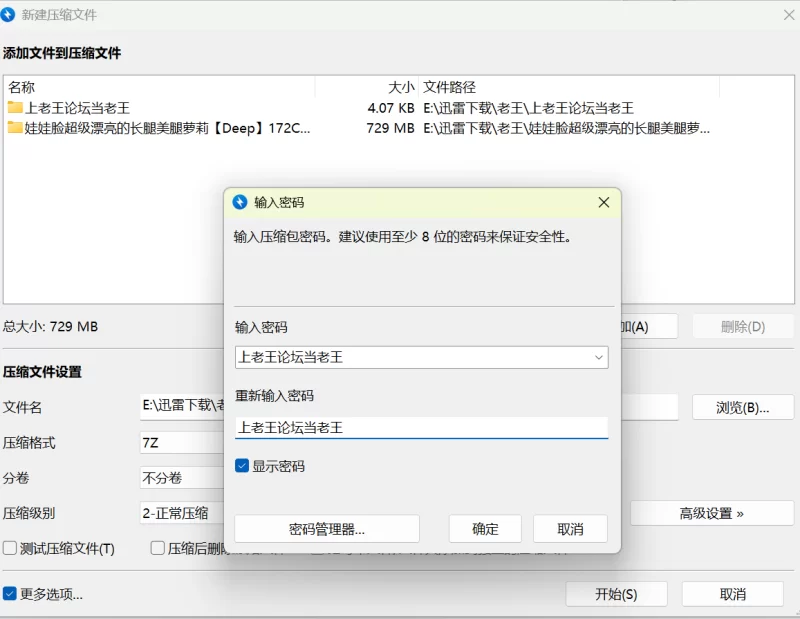Start compression with 开始(S)

tap(616, 594)
